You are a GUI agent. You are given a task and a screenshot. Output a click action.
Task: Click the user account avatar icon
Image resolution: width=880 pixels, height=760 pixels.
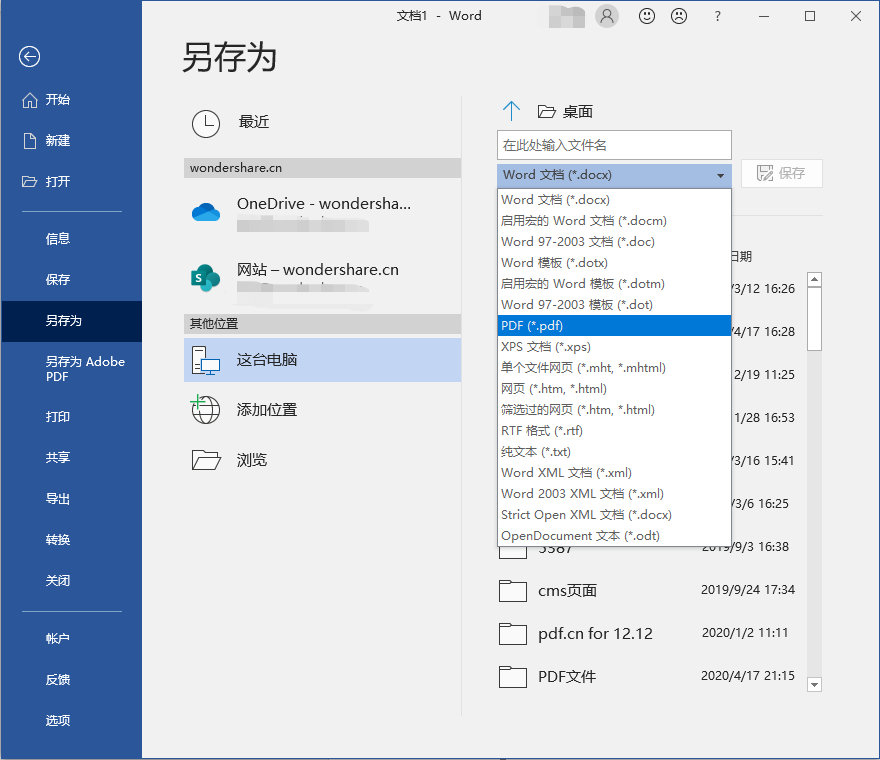607,16
